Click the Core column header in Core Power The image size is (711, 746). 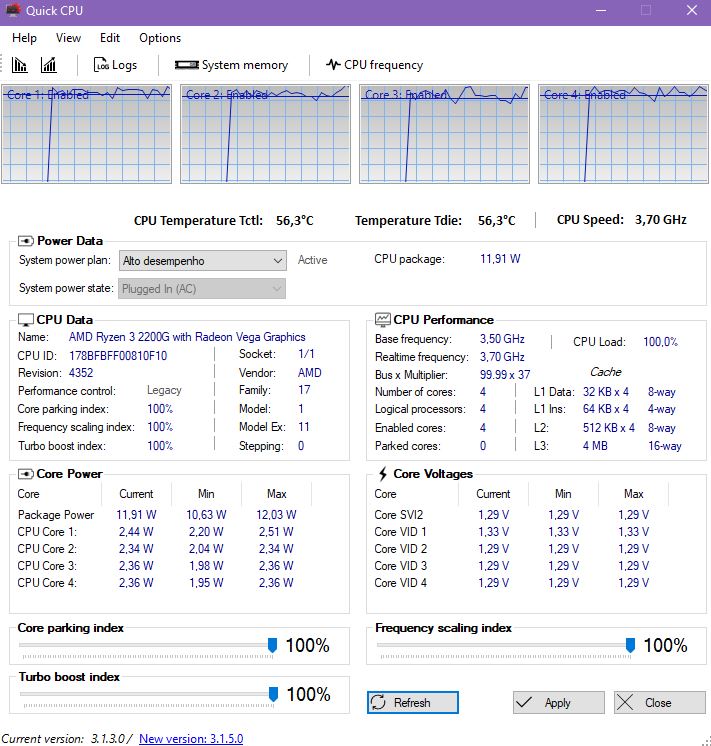click(29, 494)
